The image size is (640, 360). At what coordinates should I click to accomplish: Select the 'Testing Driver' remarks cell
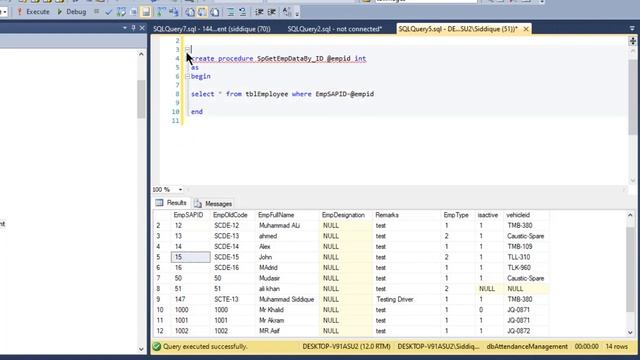pyautogui.click(x=407, y=300)
